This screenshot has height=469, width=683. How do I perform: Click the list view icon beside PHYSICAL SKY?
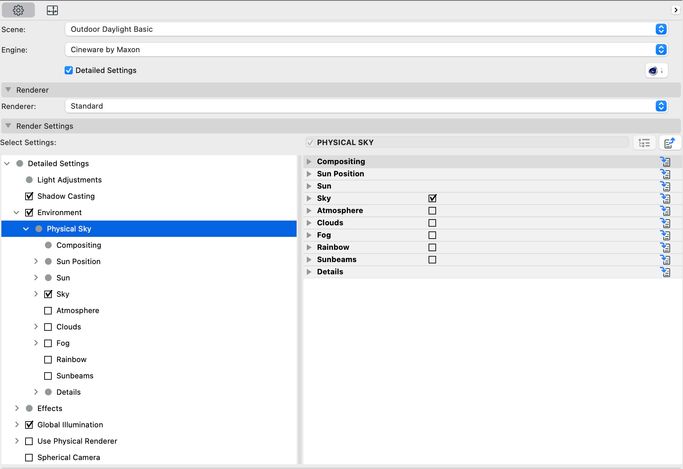[644, 142]
